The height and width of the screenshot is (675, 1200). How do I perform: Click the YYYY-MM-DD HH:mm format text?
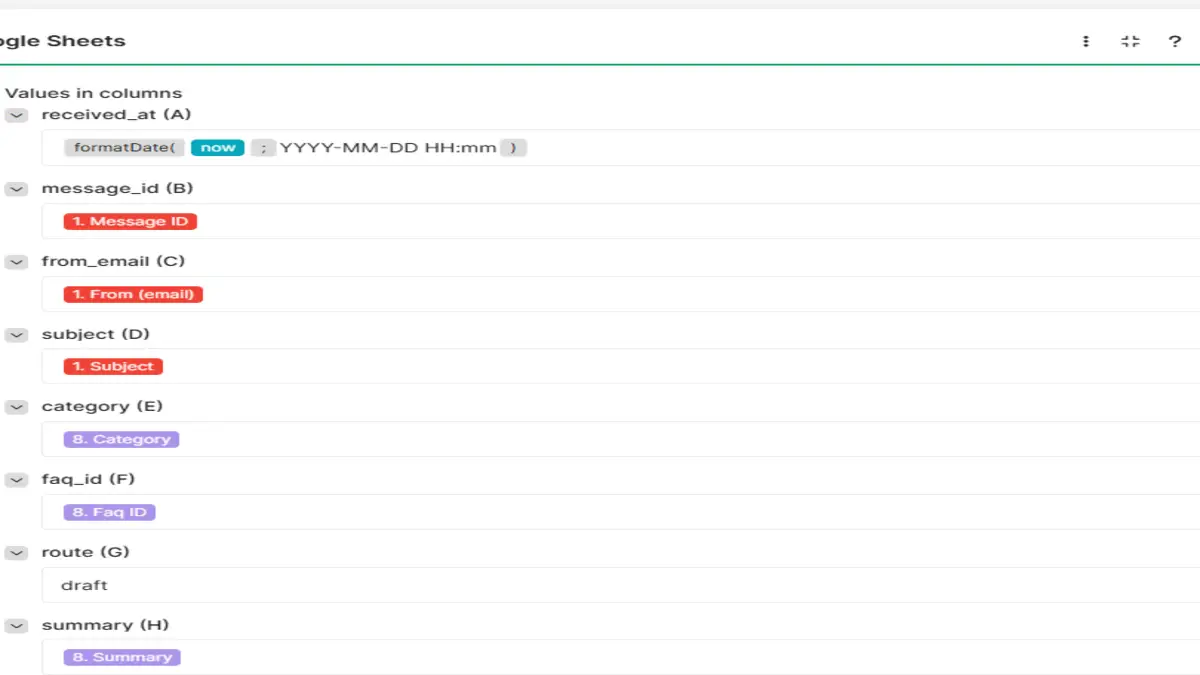pyautogui.click(x=388, y=148)
